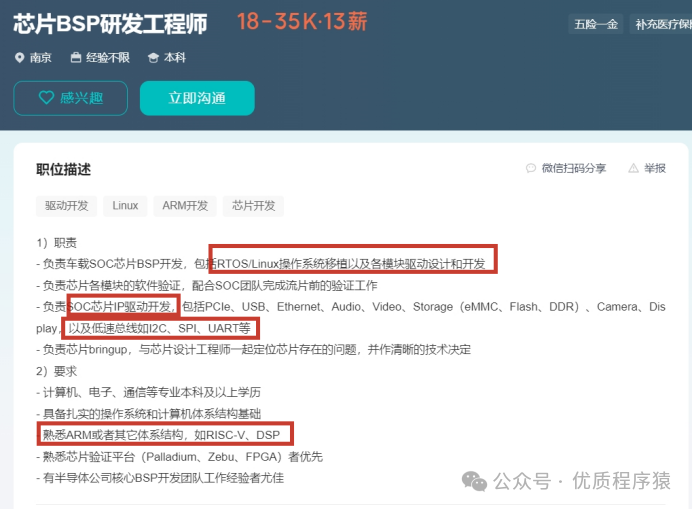Click the heart icon in 感兴趣
Viewport: 693px width, 509px height.
click(46, 97)
